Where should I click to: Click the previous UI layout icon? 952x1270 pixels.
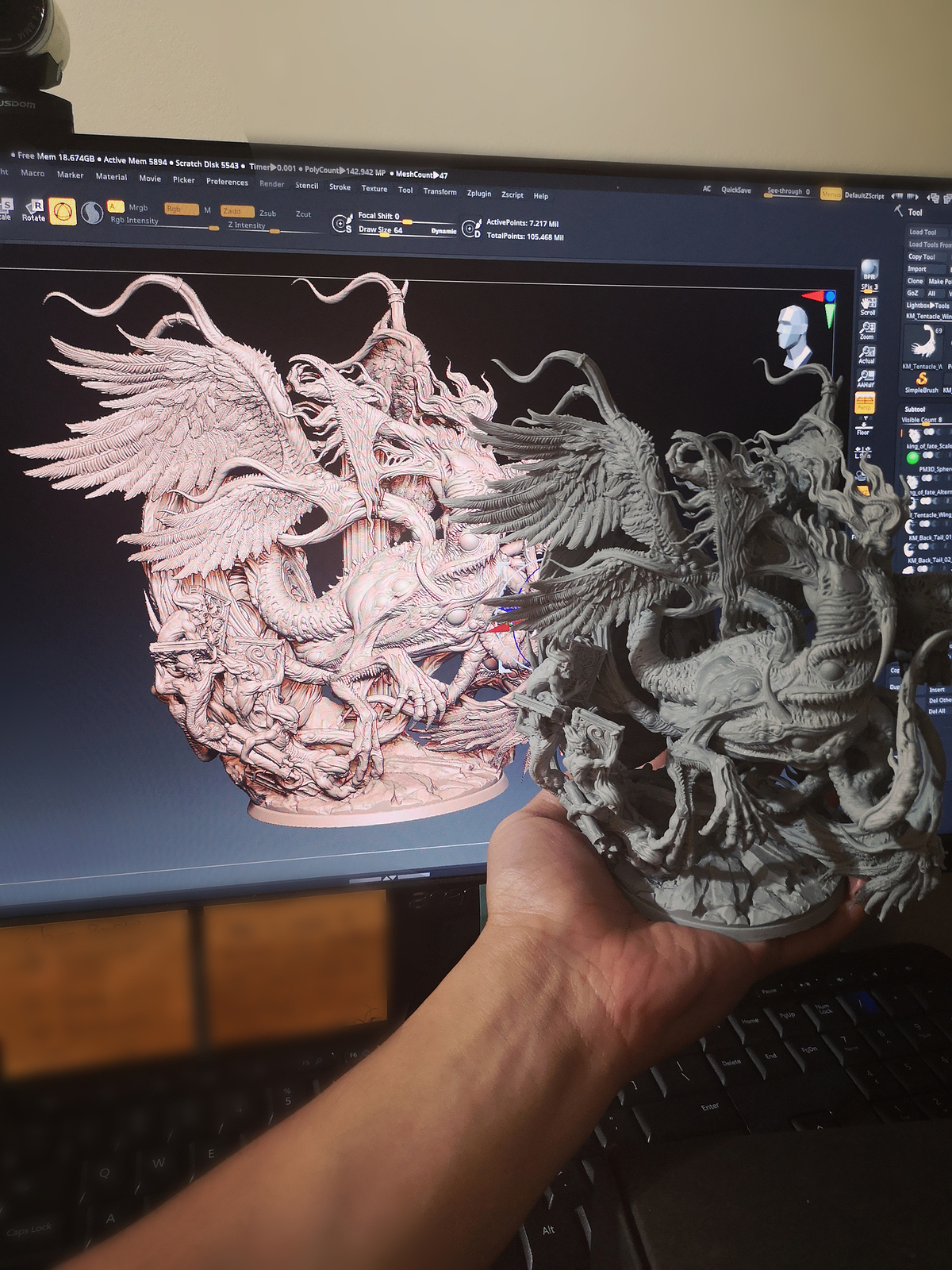(x=932, y=197)
